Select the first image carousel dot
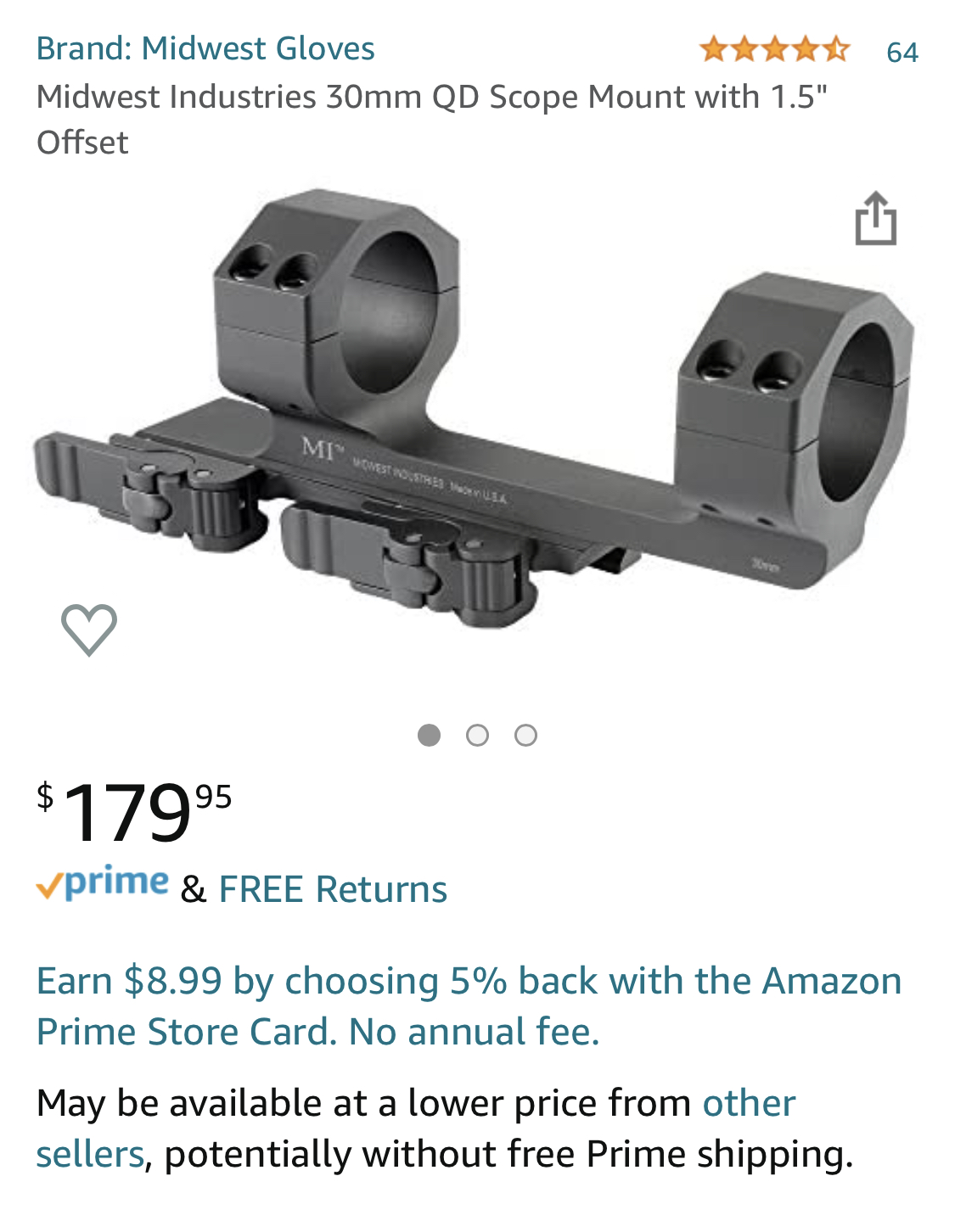This screenshot has height=1232, width=955. pos(430,735)
